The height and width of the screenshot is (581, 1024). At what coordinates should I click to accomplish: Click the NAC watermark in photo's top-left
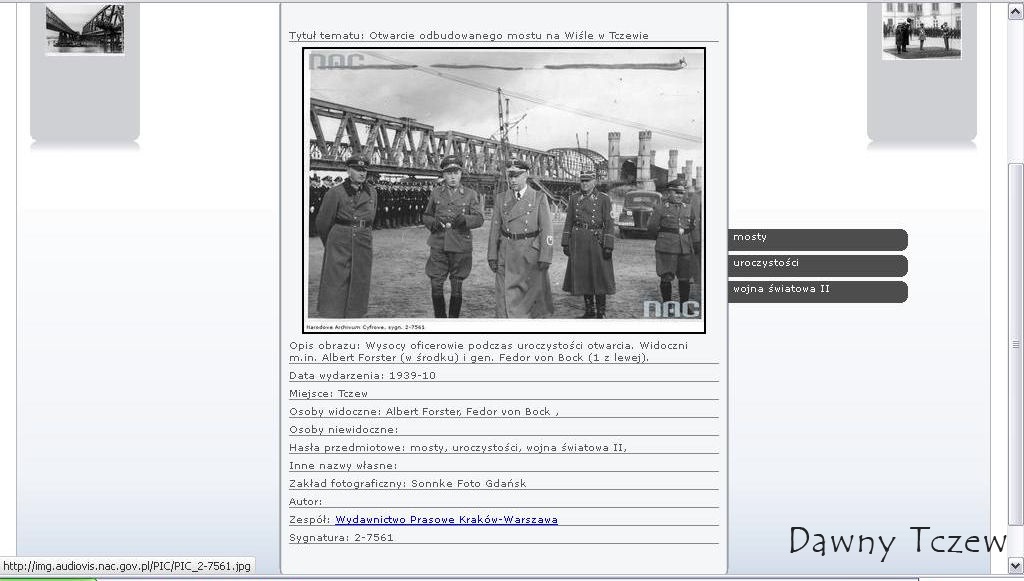(x=336, y=61)
